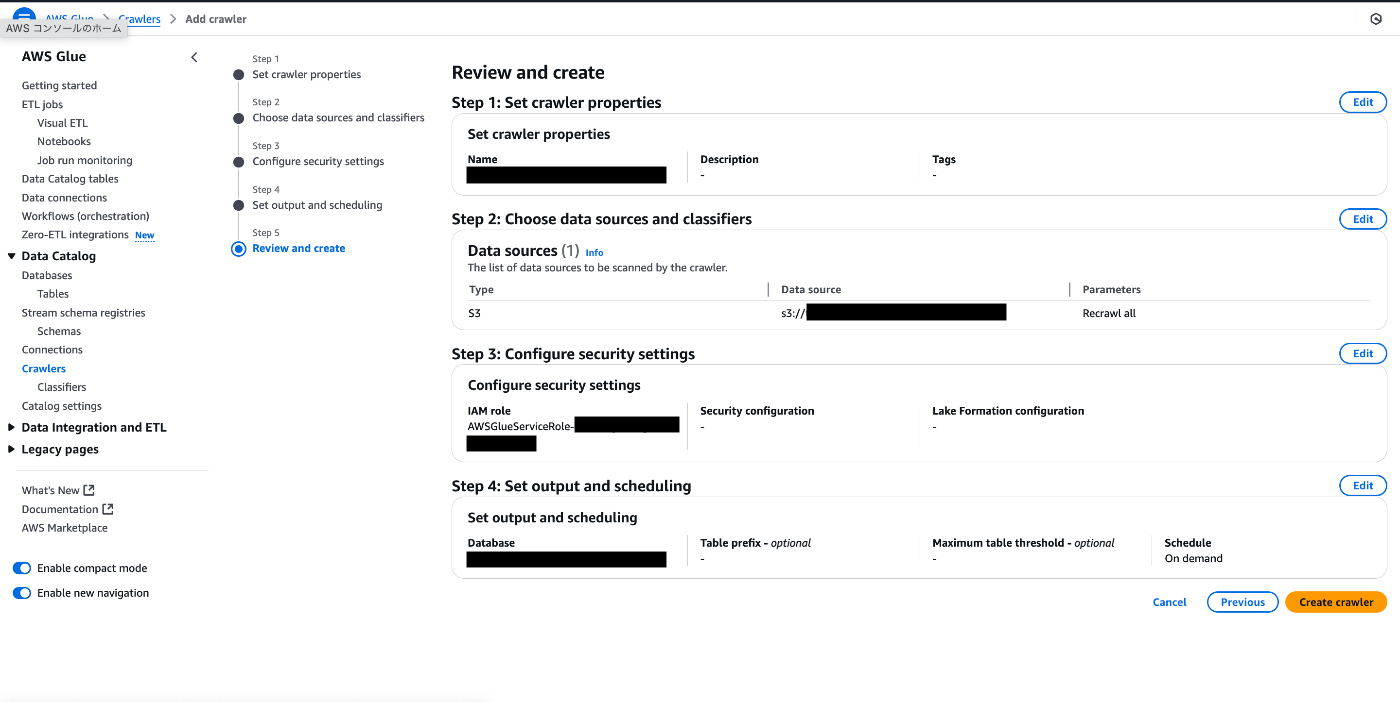Open the services menu hamburger icon
This screenshot has height=702, width=1400.
coord(24,17)
